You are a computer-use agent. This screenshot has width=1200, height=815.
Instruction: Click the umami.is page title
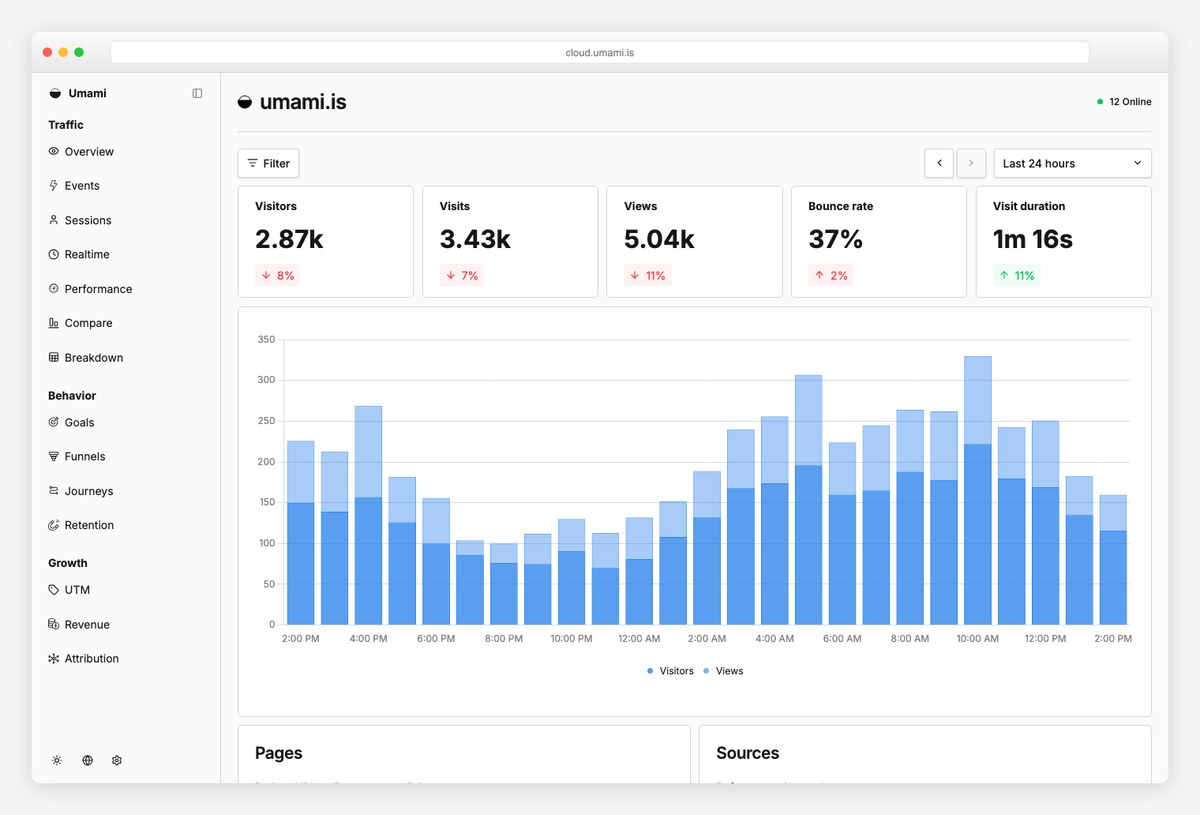(x=303, y=101)
